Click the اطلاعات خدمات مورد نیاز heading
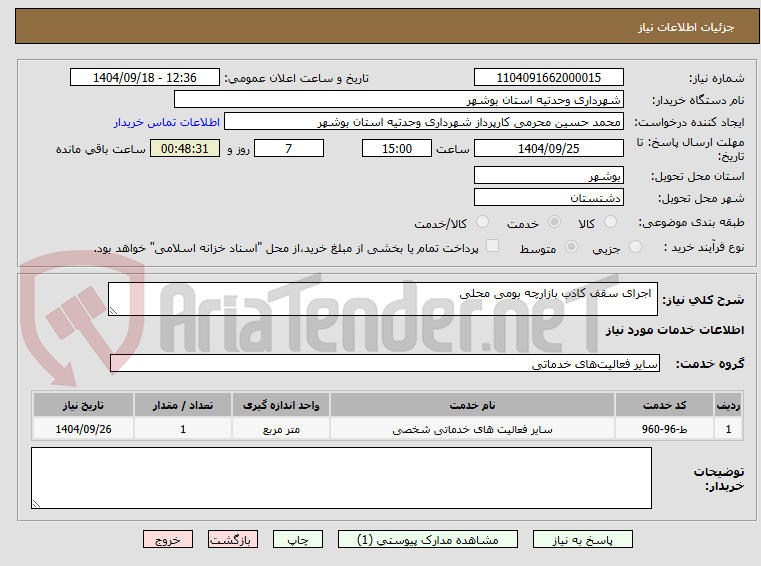This screenshot has height=566, width=761. pyautogui.click(x=675, y=330)
